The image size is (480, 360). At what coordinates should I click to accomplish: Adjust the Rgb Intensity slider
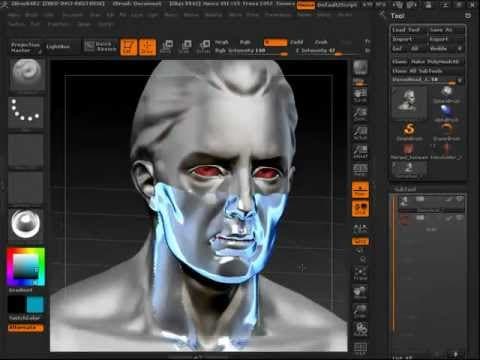(x=251, y=51)
